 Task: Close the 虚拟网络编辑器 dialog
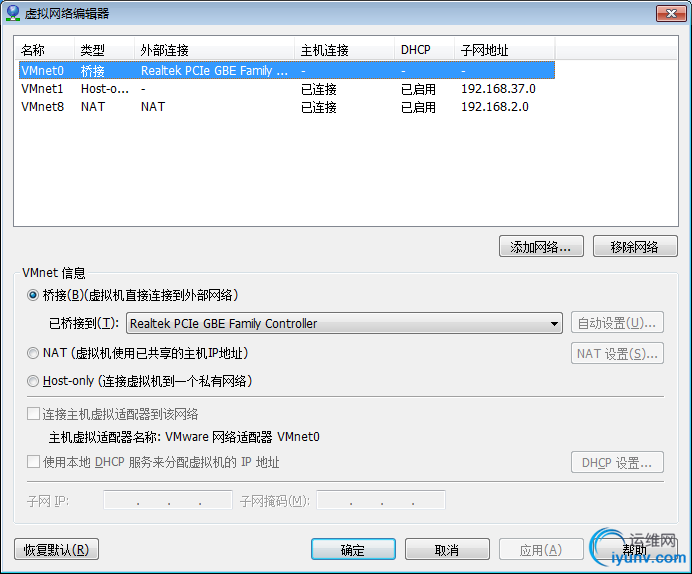pos(671,14)
